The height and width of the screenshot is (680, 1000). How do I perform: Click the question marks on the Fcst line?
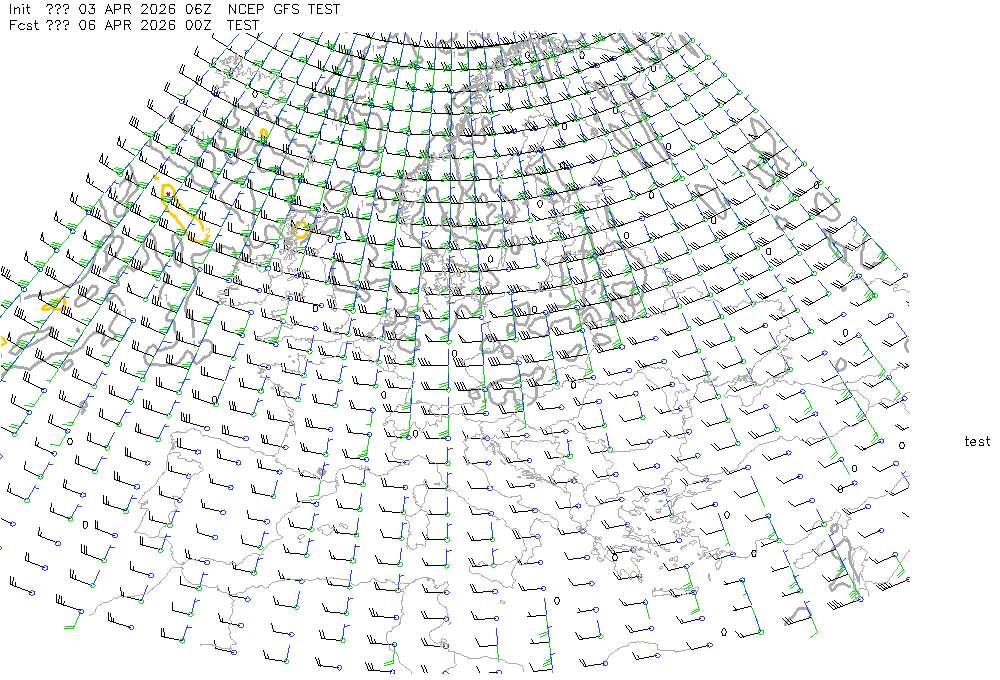click(58, 25)
